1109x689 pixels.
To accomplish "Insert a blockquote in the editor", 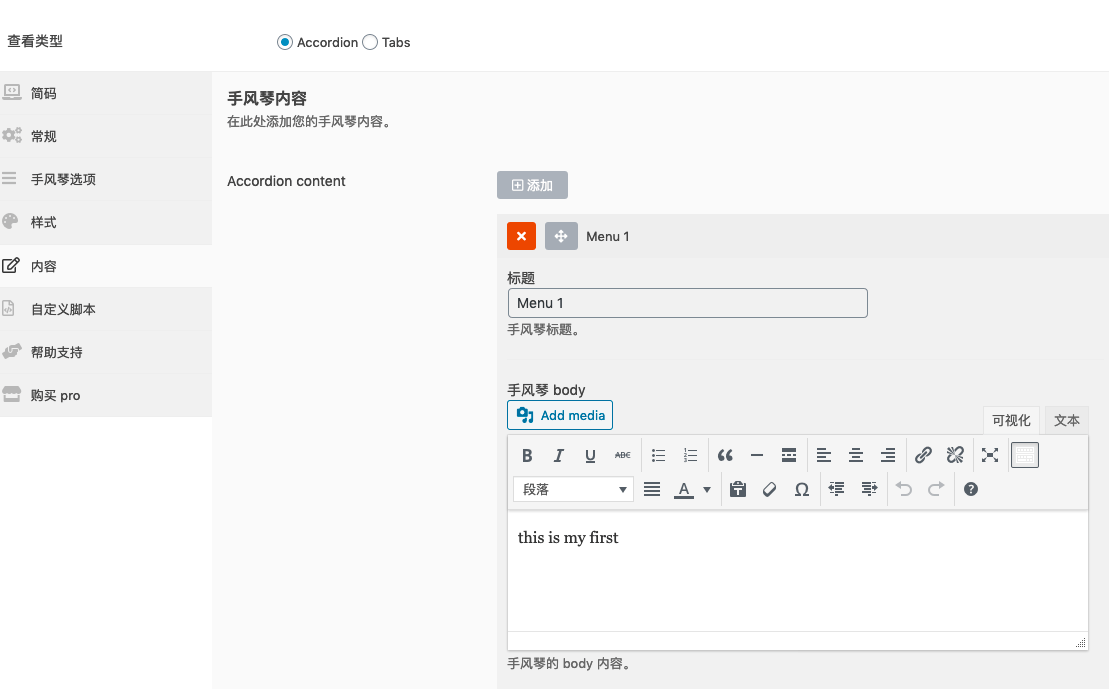I will point(725,456).
